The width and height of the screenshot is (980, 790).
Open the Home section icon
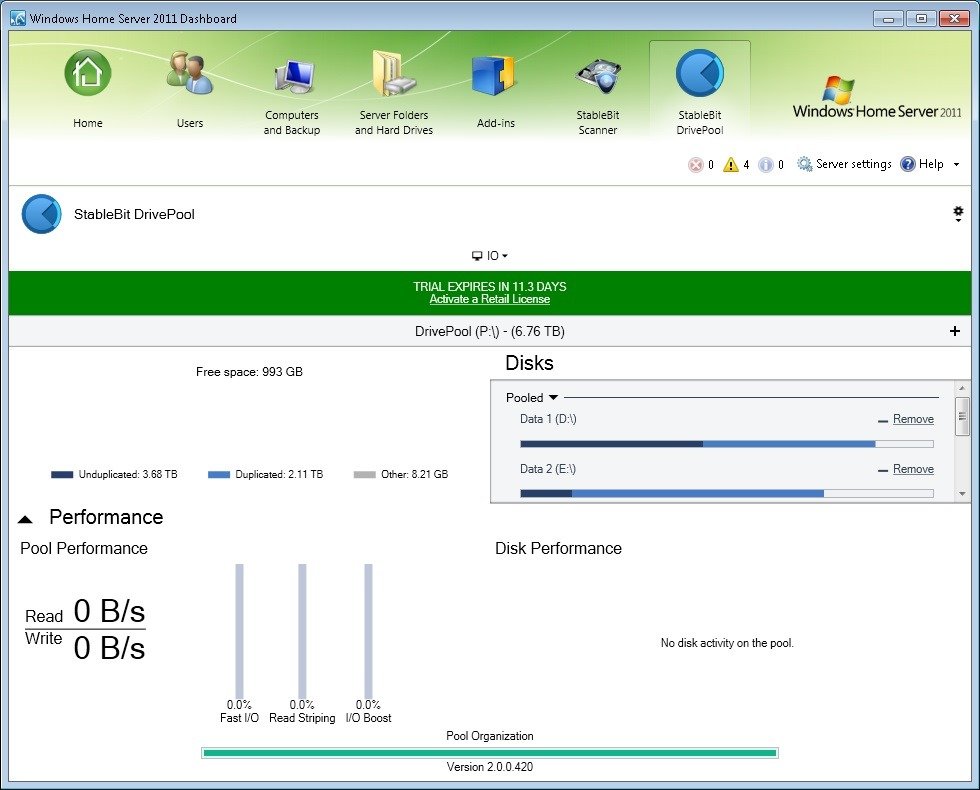tap(88, 73)
